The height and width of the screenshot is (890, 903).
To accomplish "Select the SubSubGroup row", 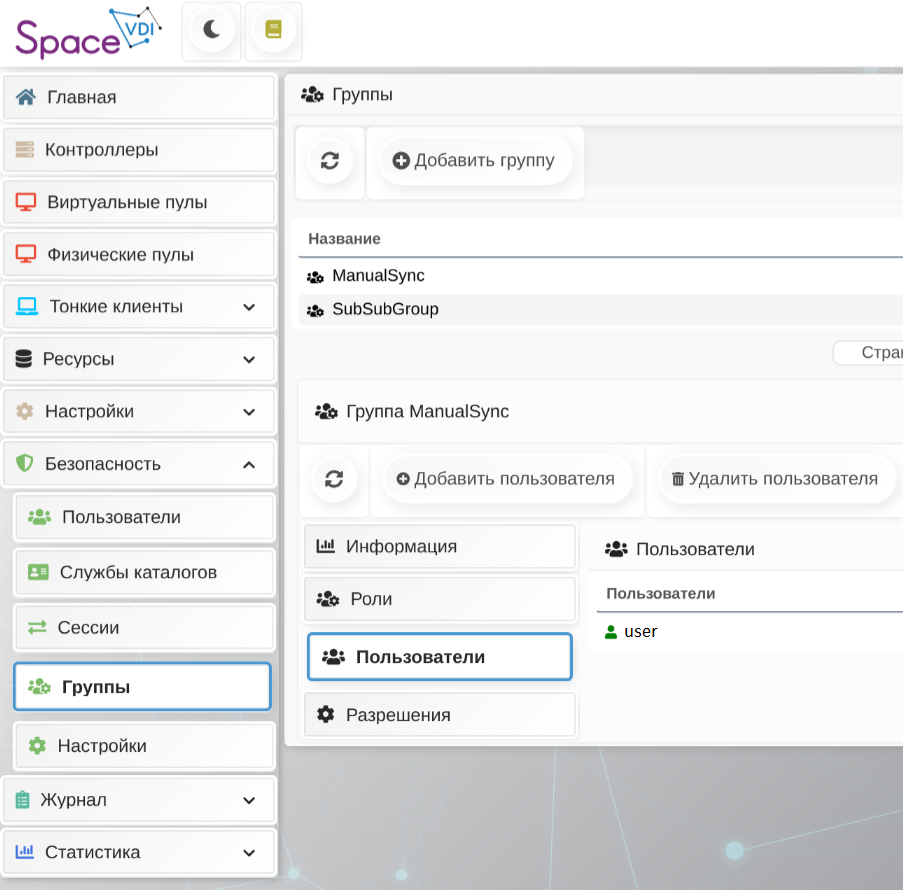I will pos(385,310).
